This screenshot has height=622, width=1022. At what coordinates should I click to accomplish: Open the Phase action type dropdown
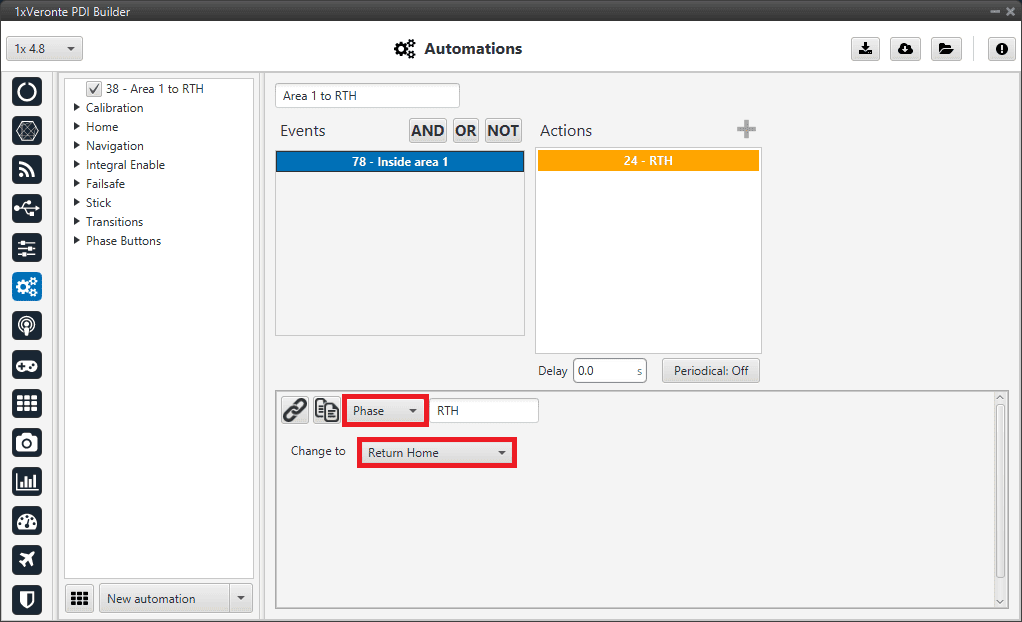pyautogui.click(x=385, y=411)
